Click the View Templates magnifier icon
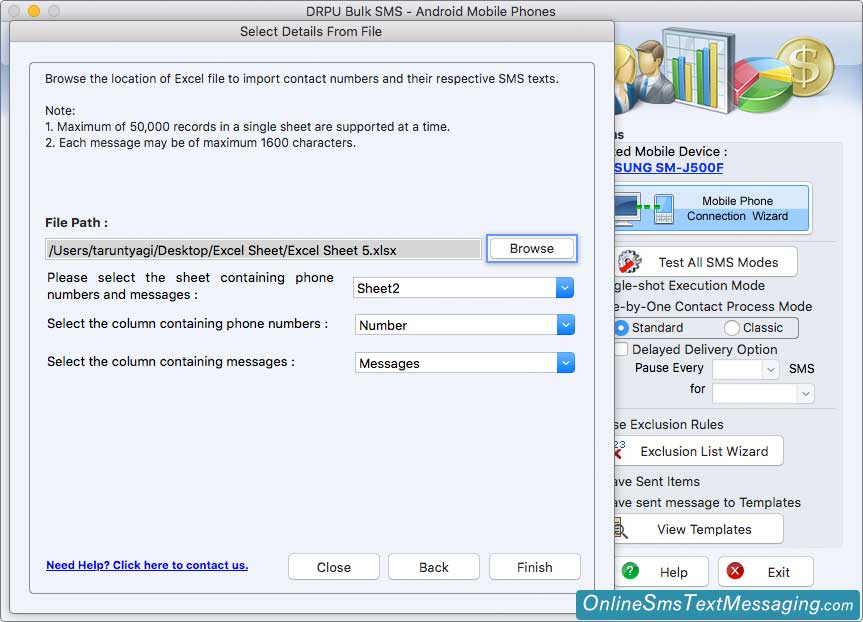This screenshot has height=622, width=863. [620, 529]
